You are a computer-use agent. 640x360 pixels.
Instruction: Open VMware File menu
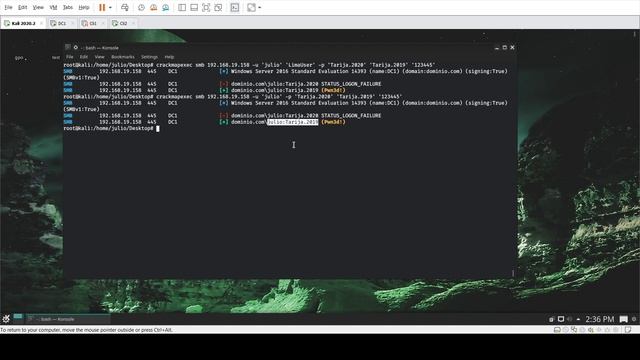(x=8, y=7)
